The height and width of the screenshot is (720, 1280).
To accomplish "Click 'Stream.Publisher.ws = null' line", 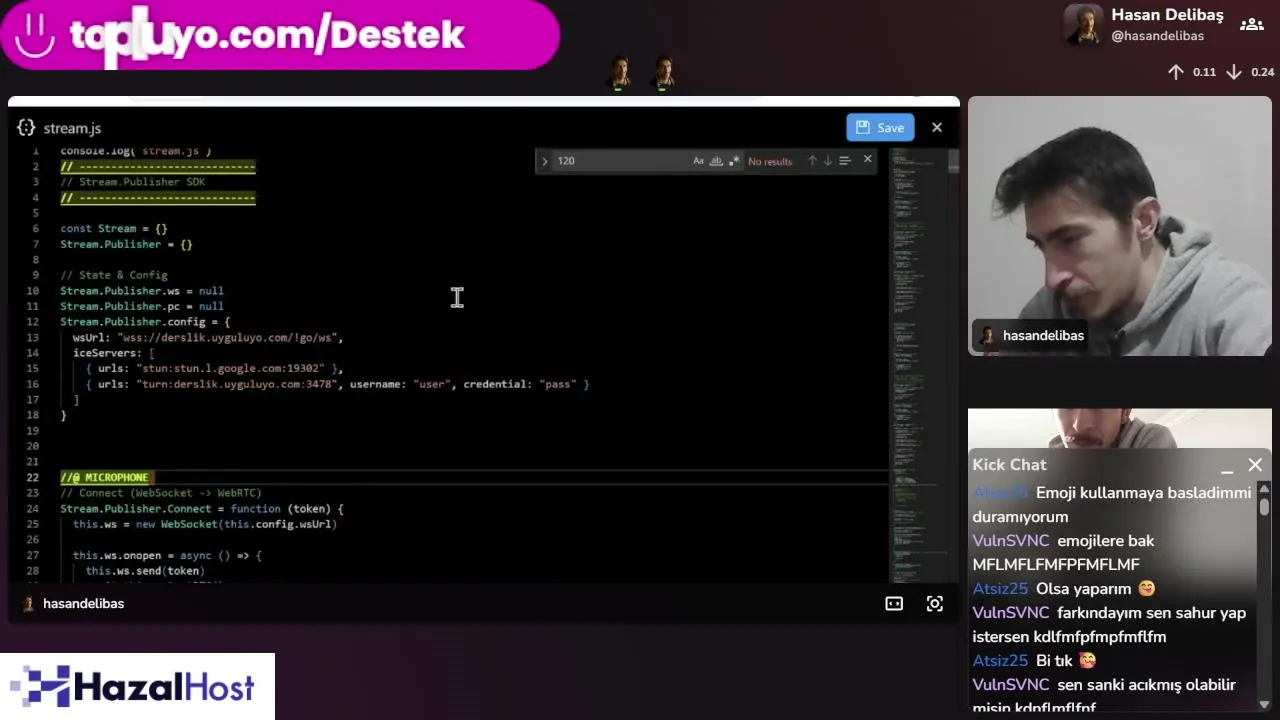I will pos(142,291).
